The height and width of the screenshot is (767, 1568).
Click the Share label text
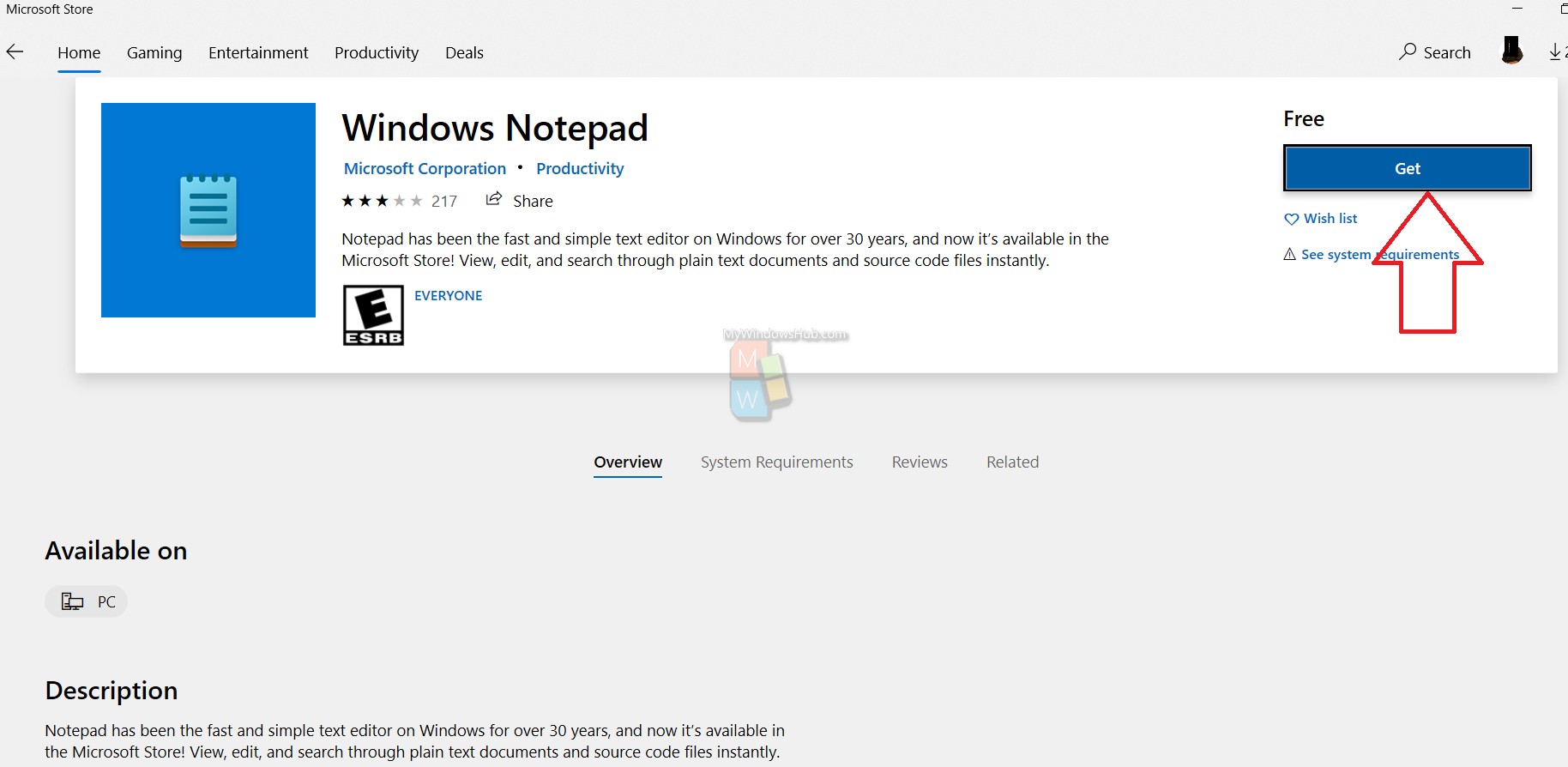[x=533, y=201]
